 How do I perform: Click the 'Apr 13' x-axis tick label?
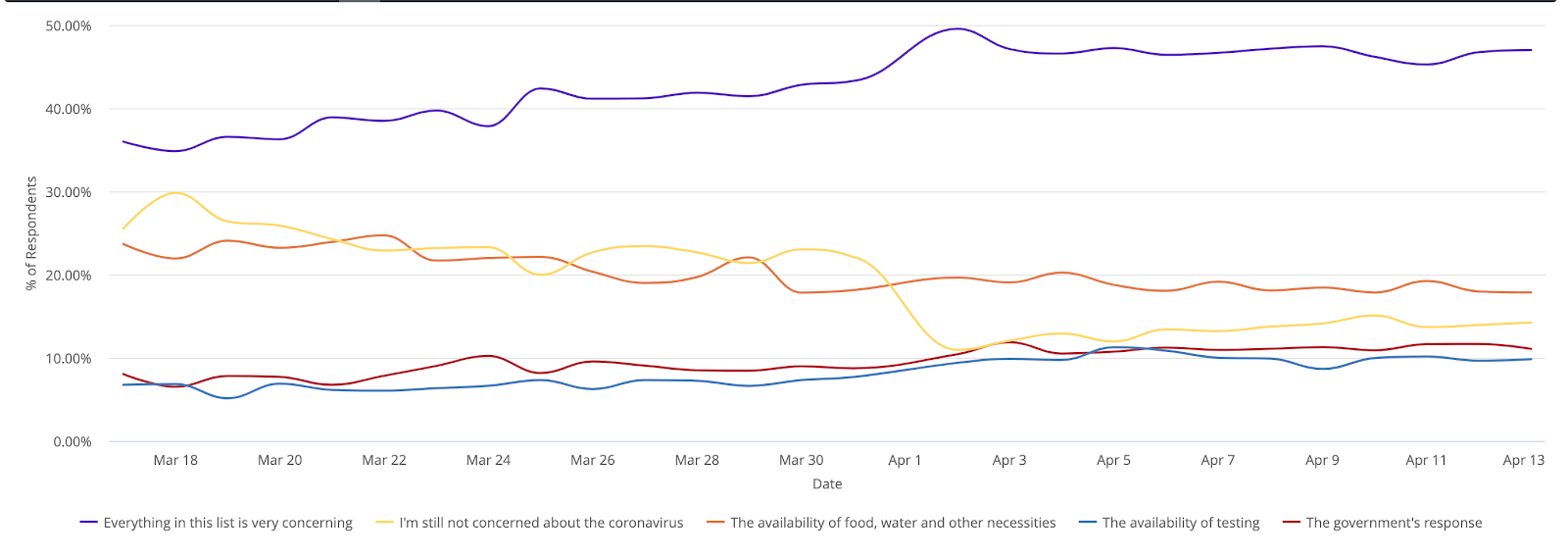(x=1523, y=460)
